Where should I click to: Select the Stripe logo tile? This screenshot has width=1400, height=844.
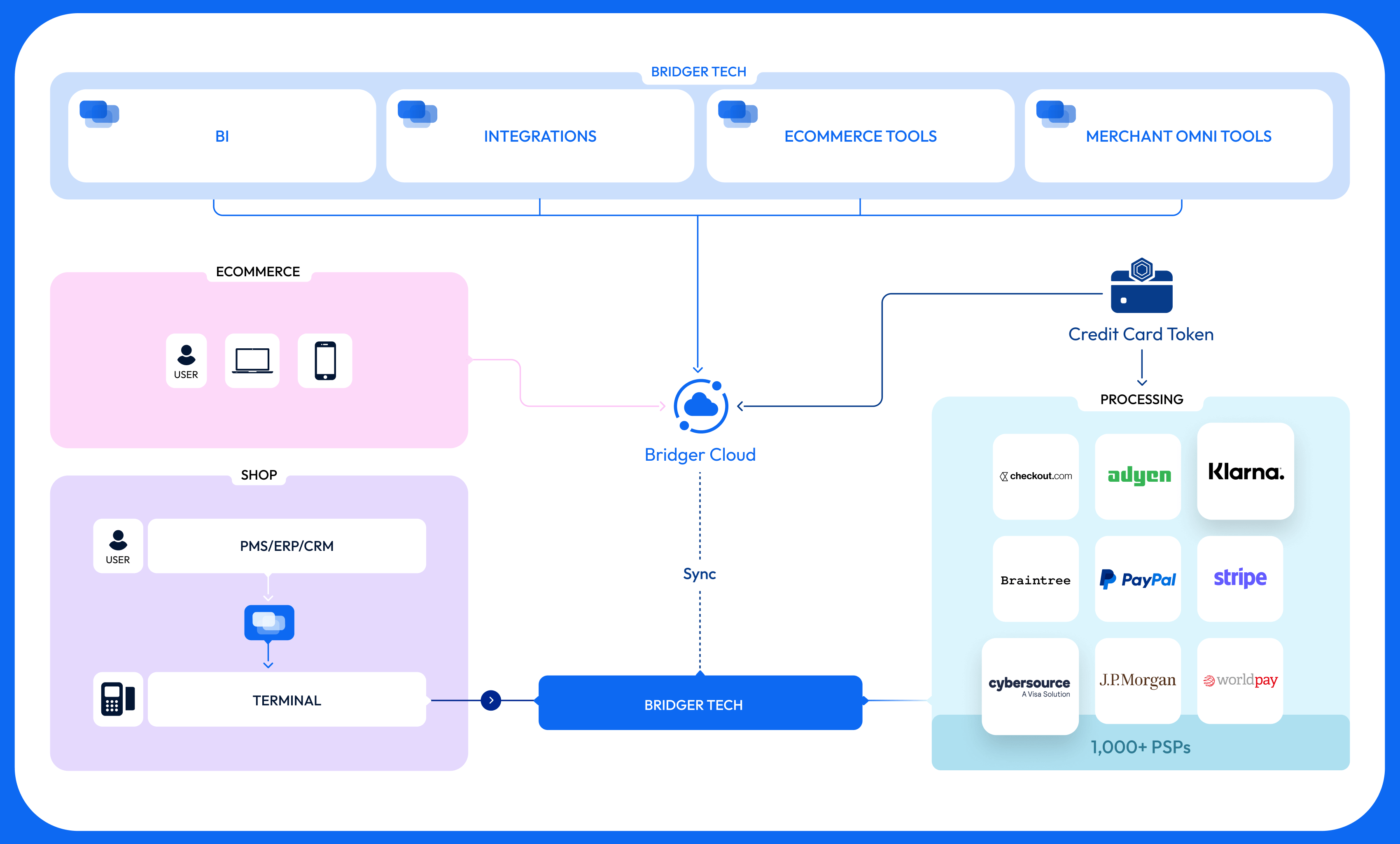coord(1240,579)
